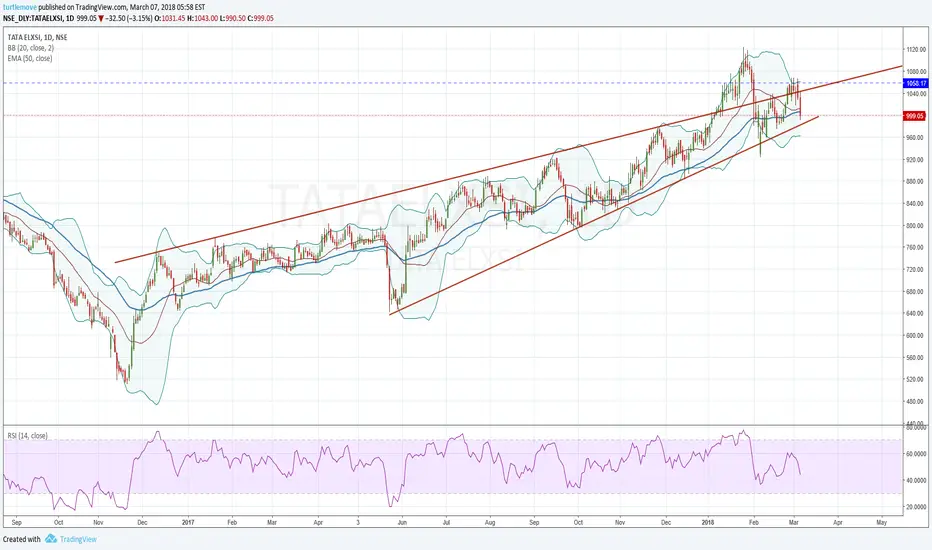932x550 pixels.
Task: Click the 800.00 price axis label
Action: pos(916,226)
